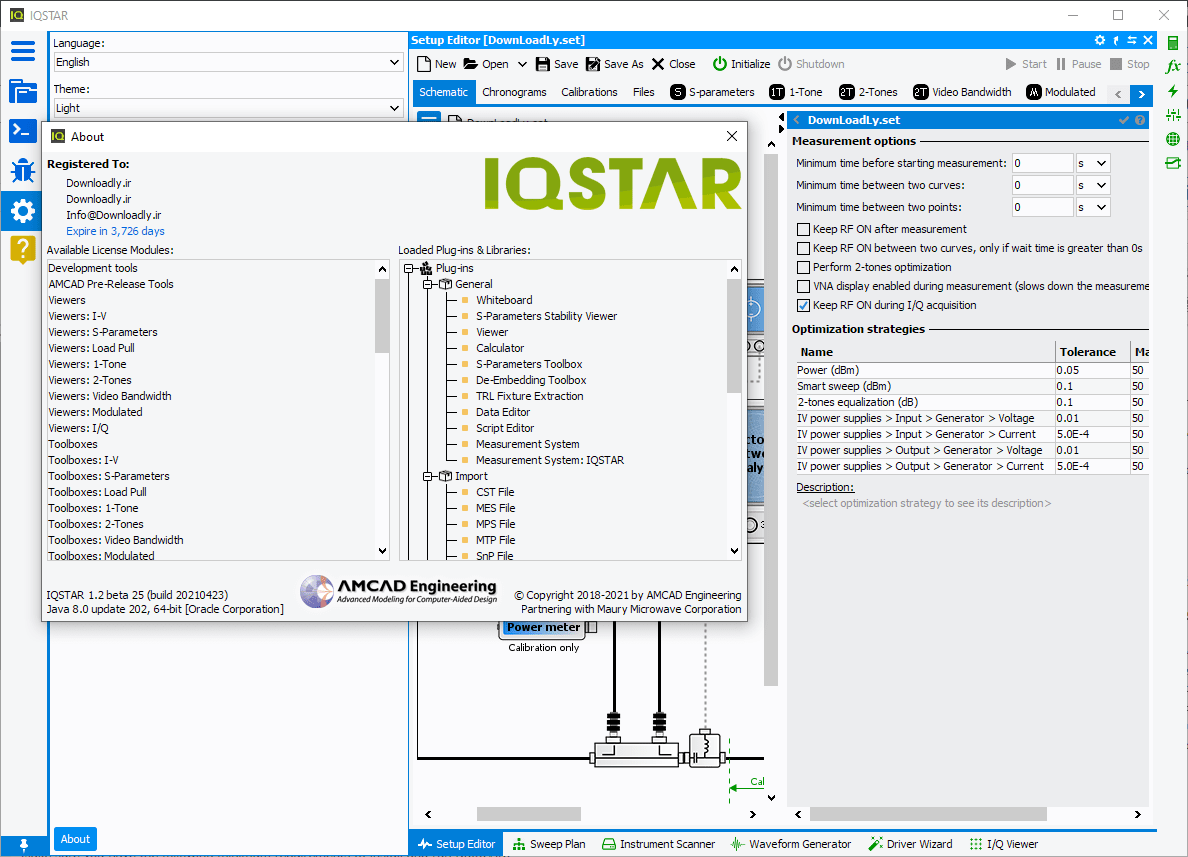
Task: Open the green sliders tuning icon
Action: pyautogui.click(x=1173, y=114)
